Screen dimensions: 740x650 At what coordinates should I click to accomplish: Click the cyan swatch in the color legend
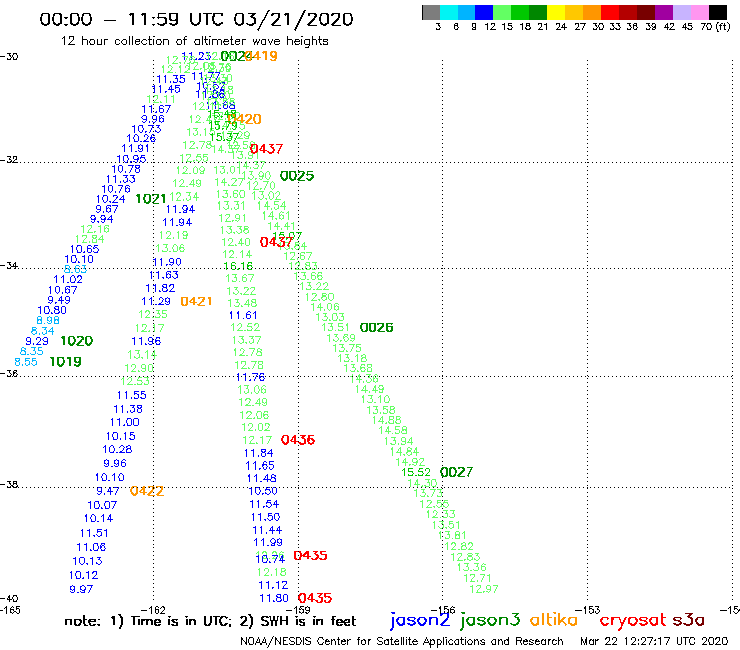tap(449, 12)
